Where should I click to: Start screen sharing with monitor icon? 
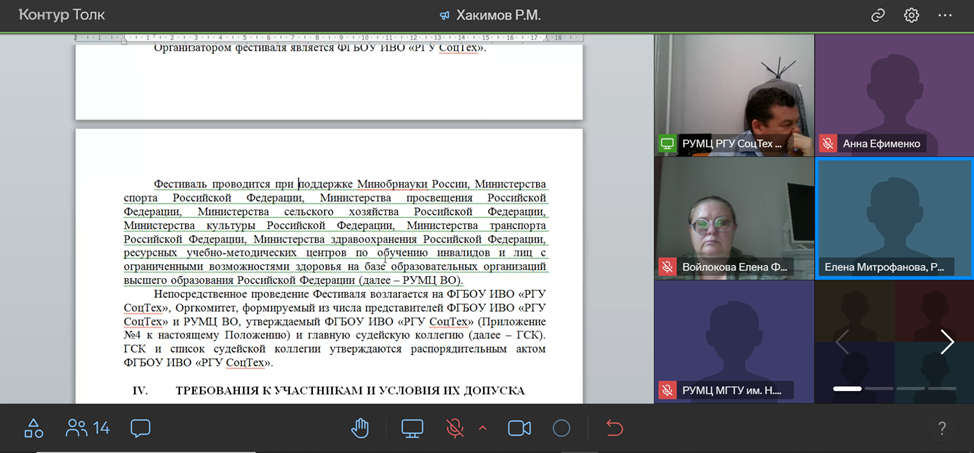(x=412, y=428)
